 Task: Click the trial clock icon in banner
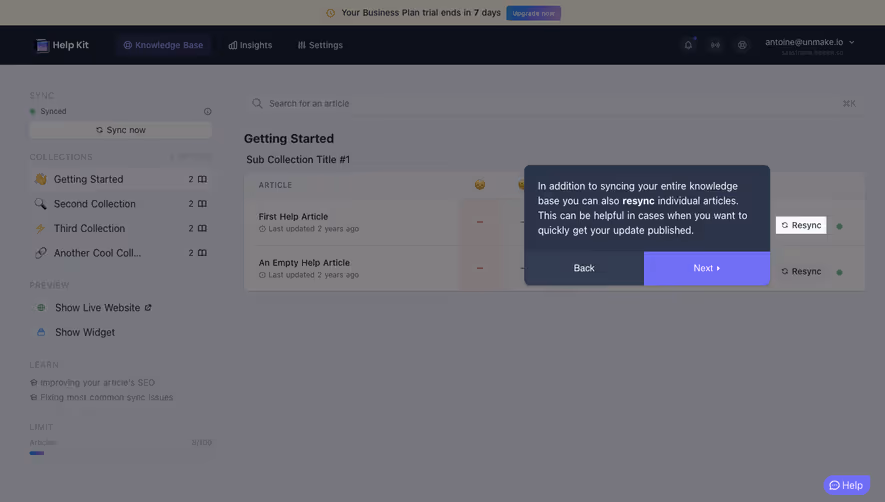click(x=331, y=13)
